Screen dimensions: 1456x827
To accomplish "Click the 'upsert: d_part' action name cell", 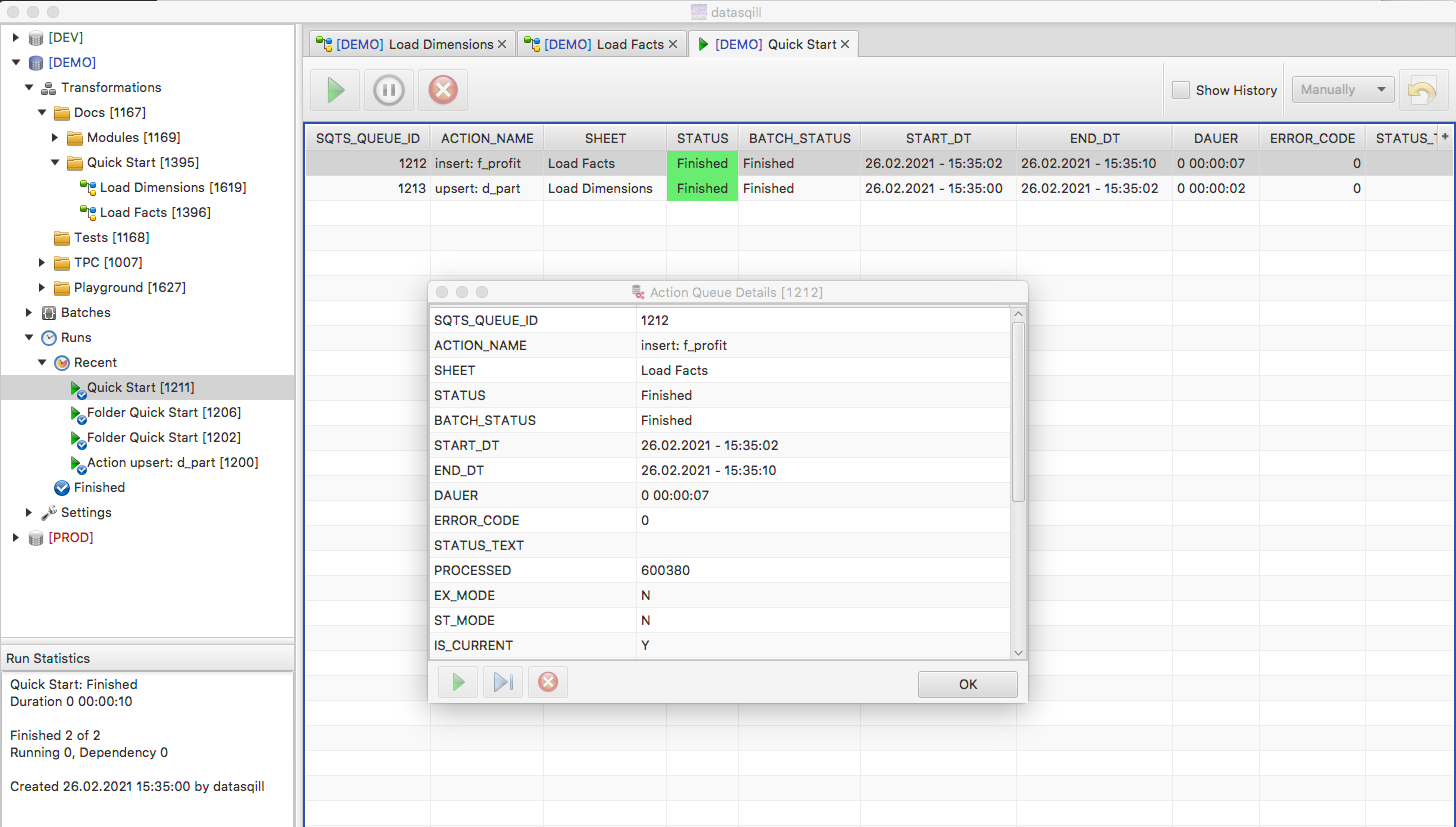I will 487,188.
